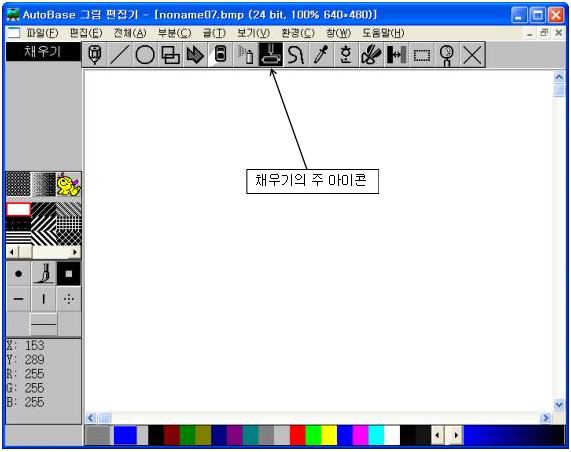Select the lasso freeform tool
571x452 pixels.
296,55
